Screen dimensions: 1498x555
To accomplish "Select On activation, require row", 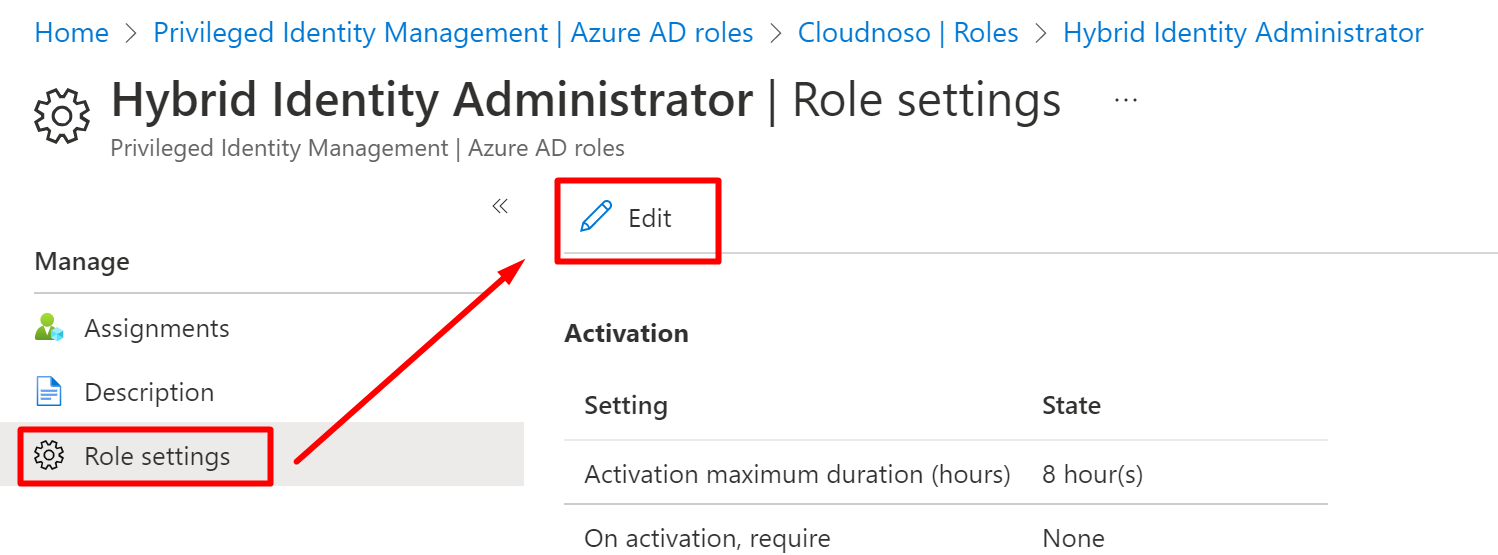I will [x=707, y=539].
